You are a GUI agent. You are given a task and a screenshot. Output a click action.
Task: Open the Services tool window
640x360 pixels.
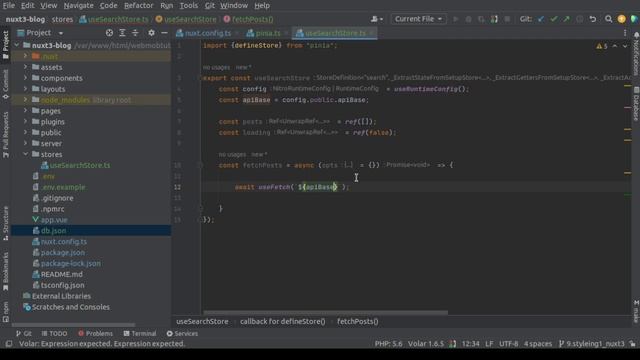[x=182, y=333]
